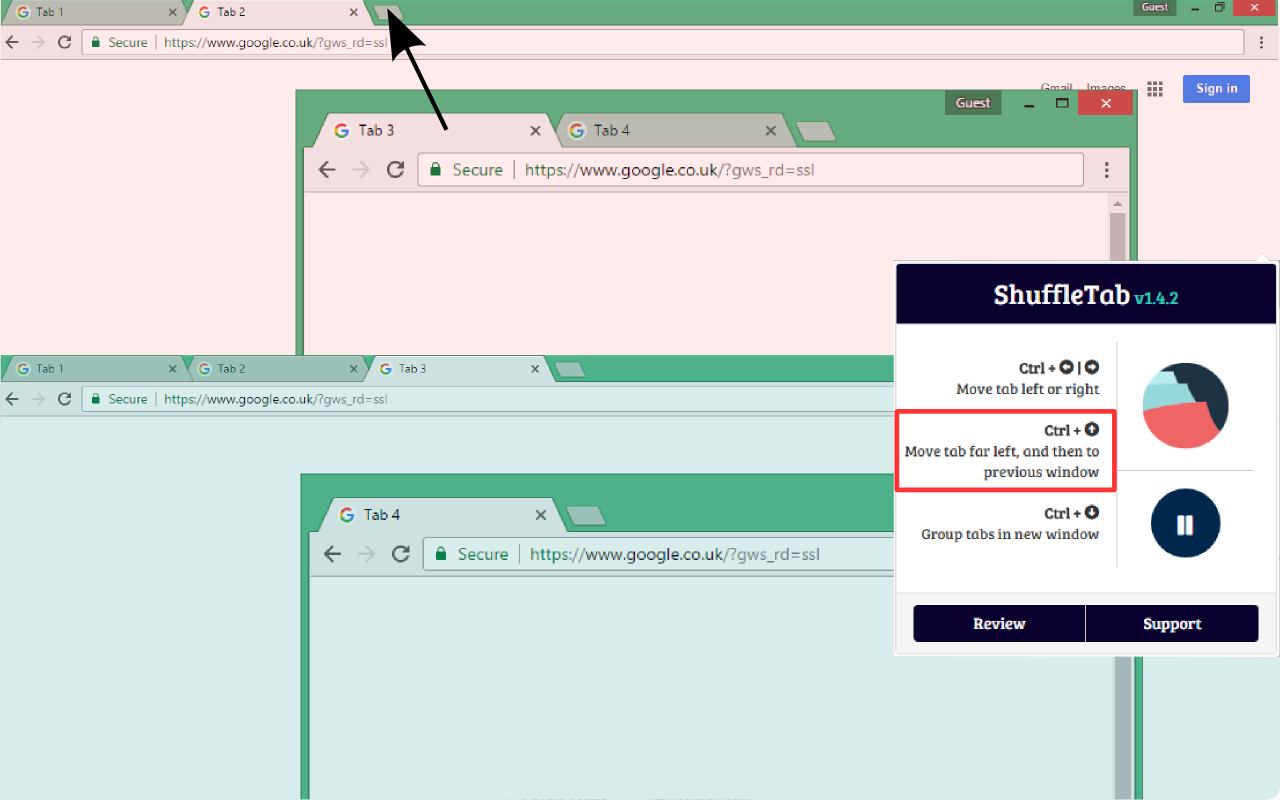Toggle the ShuffleTab pause button
The image size is (1280, 800).
click(x=1185, y=523)
